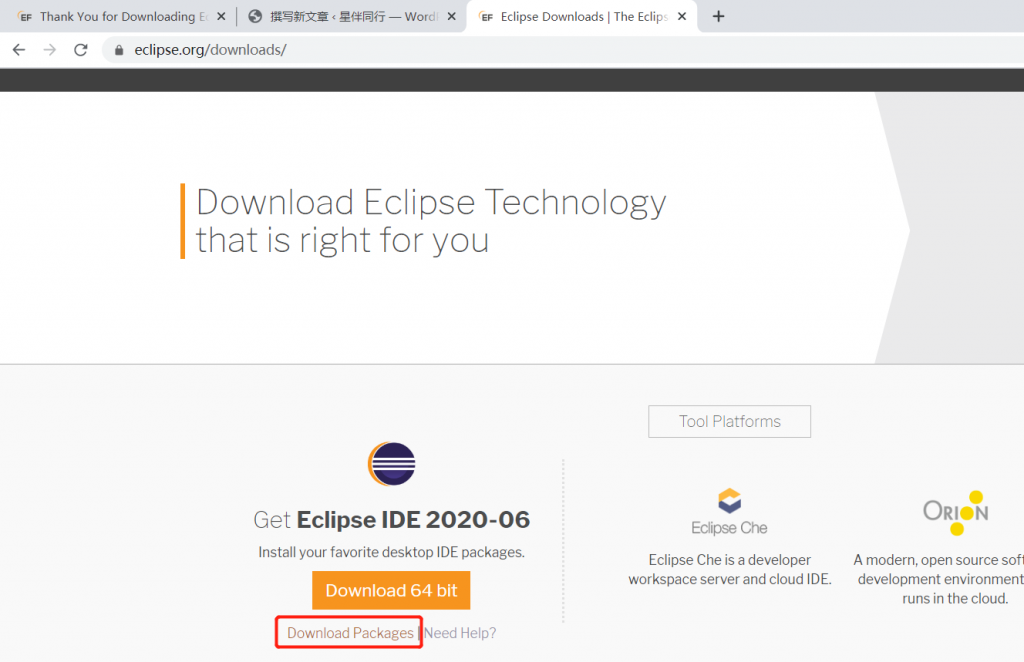
Task: Click the padlock site security icon
Action: tap(119, 50)
